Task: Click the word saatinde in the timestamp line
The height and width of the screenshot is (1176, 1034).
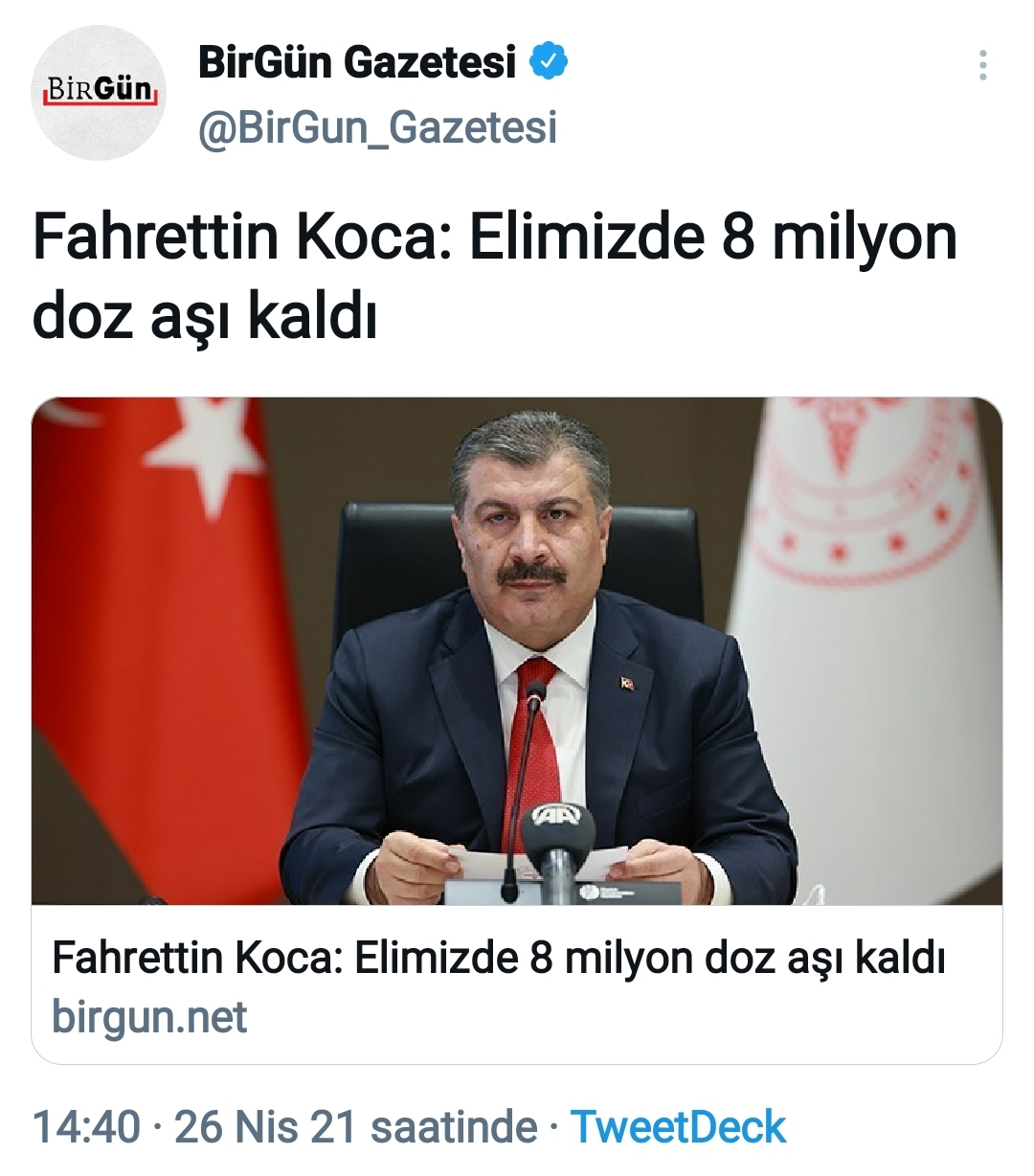Action: pos(454,1127)
